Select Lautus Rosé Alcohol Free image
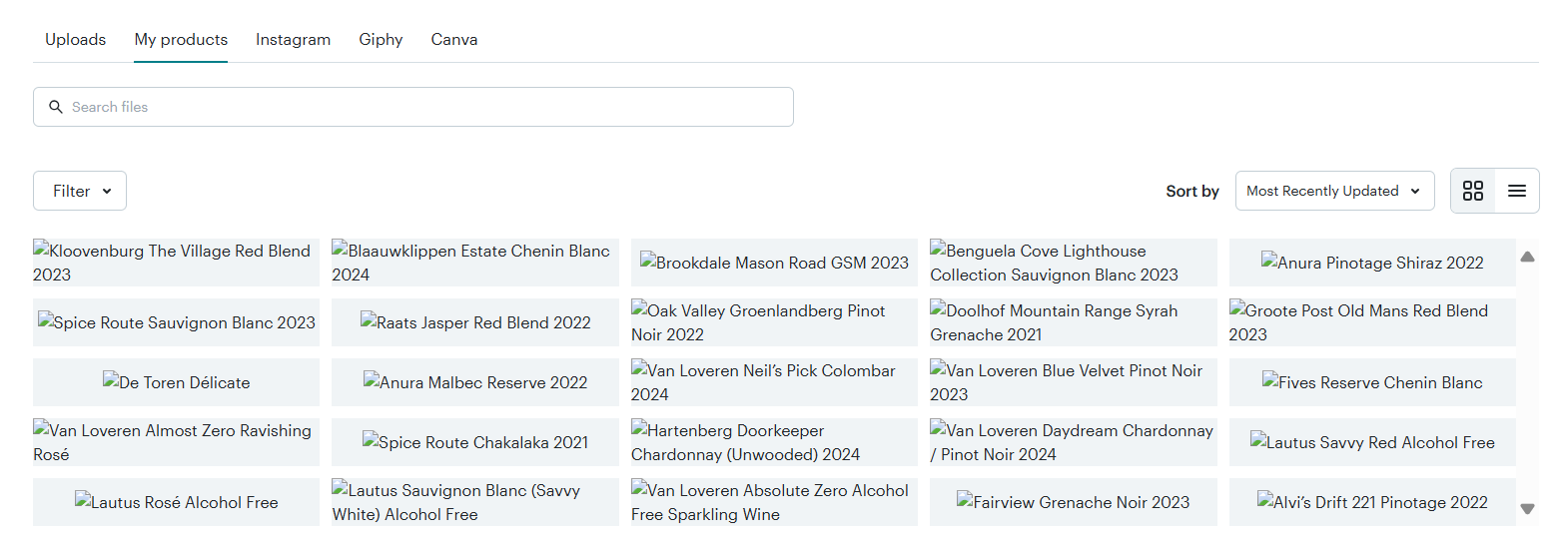This screenshot has width=1568, height=552. [x=176, y=502]
